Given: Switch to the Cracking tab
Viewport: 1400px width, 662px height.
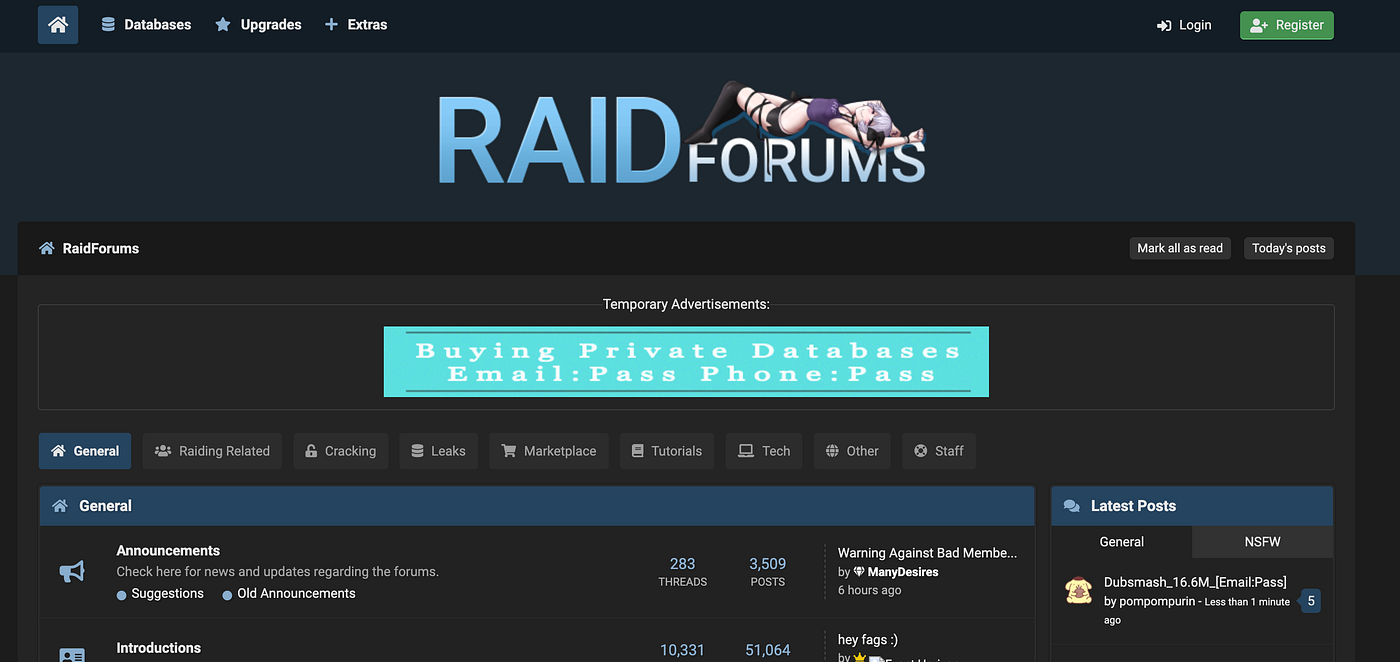Looking at the screenshot, I should [341, 451].
